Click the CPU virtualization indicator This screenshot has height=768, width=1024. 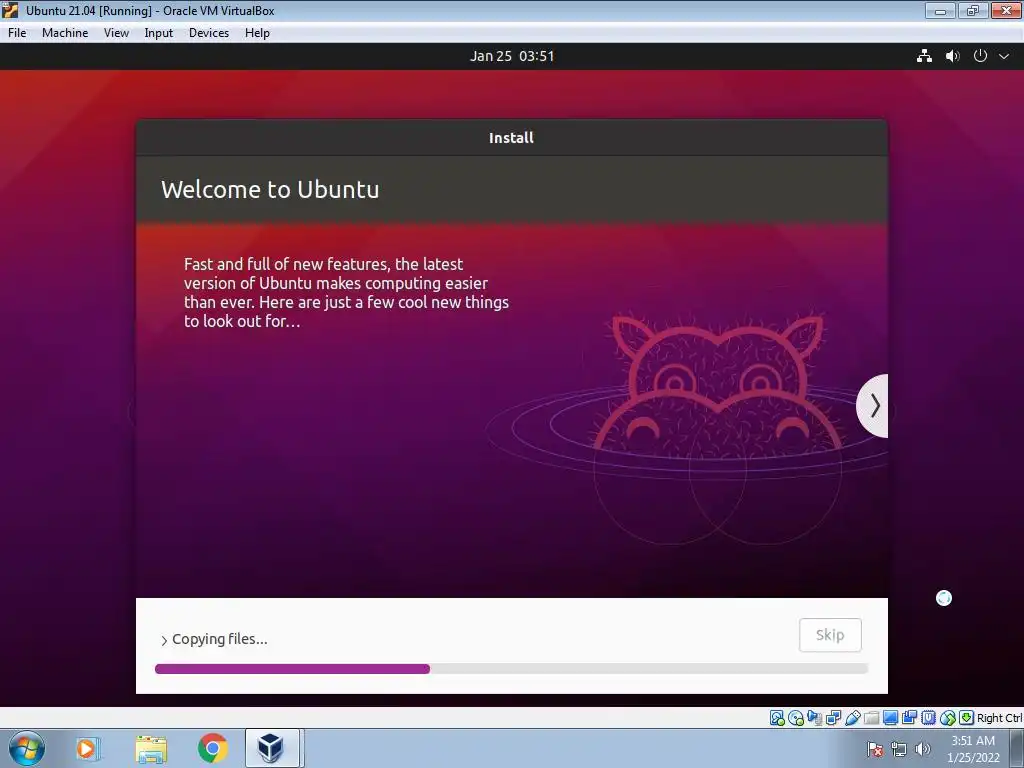tap(928, 718)
